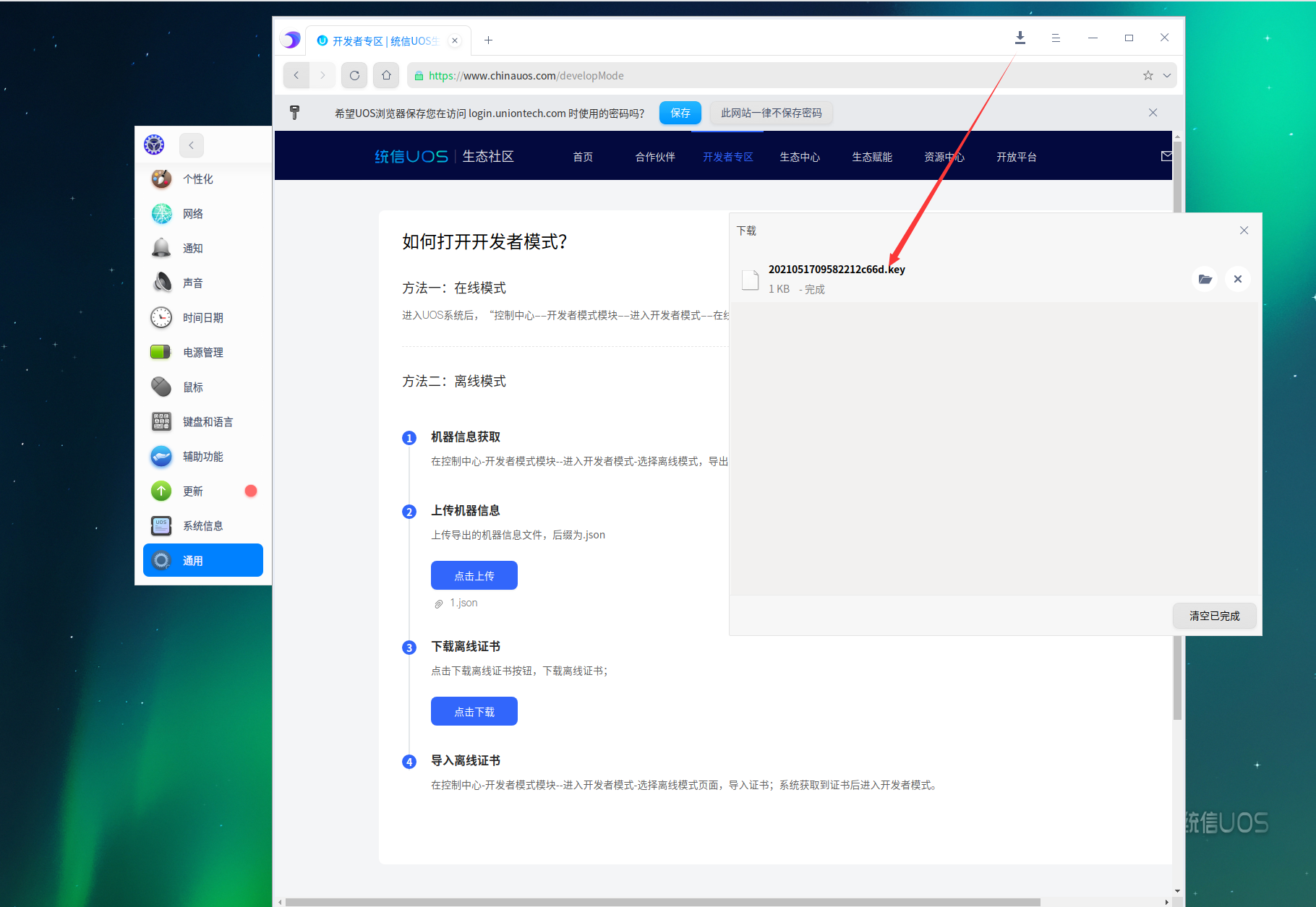The height and width of the screenshot is (907, 1316).
Task: Save the password with 保存 button
Action: [680, 113]
